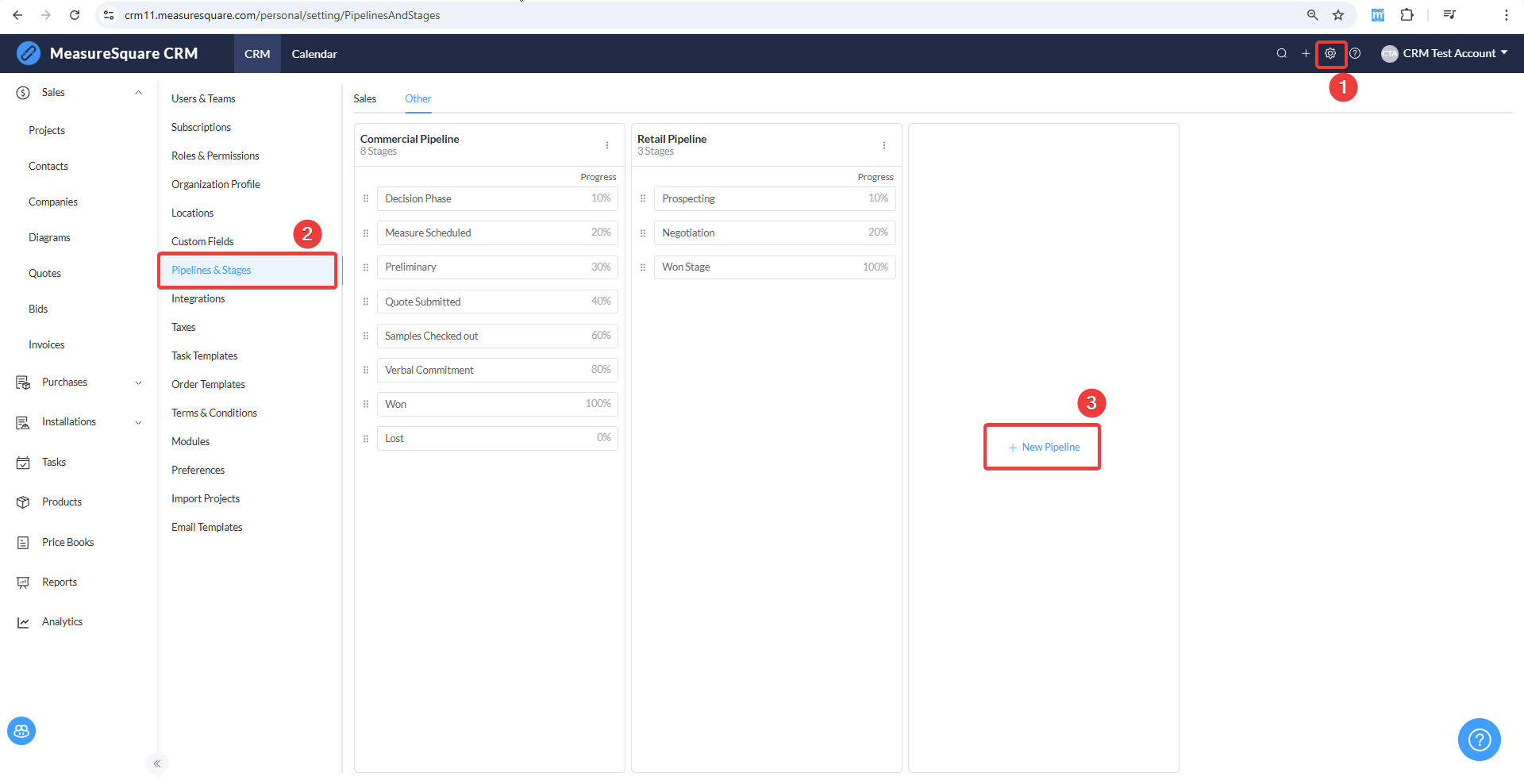Viewport: 1524px width, 784px height.
Task: Open Roles & Permissions settings
Action: [x=215, y=156]
